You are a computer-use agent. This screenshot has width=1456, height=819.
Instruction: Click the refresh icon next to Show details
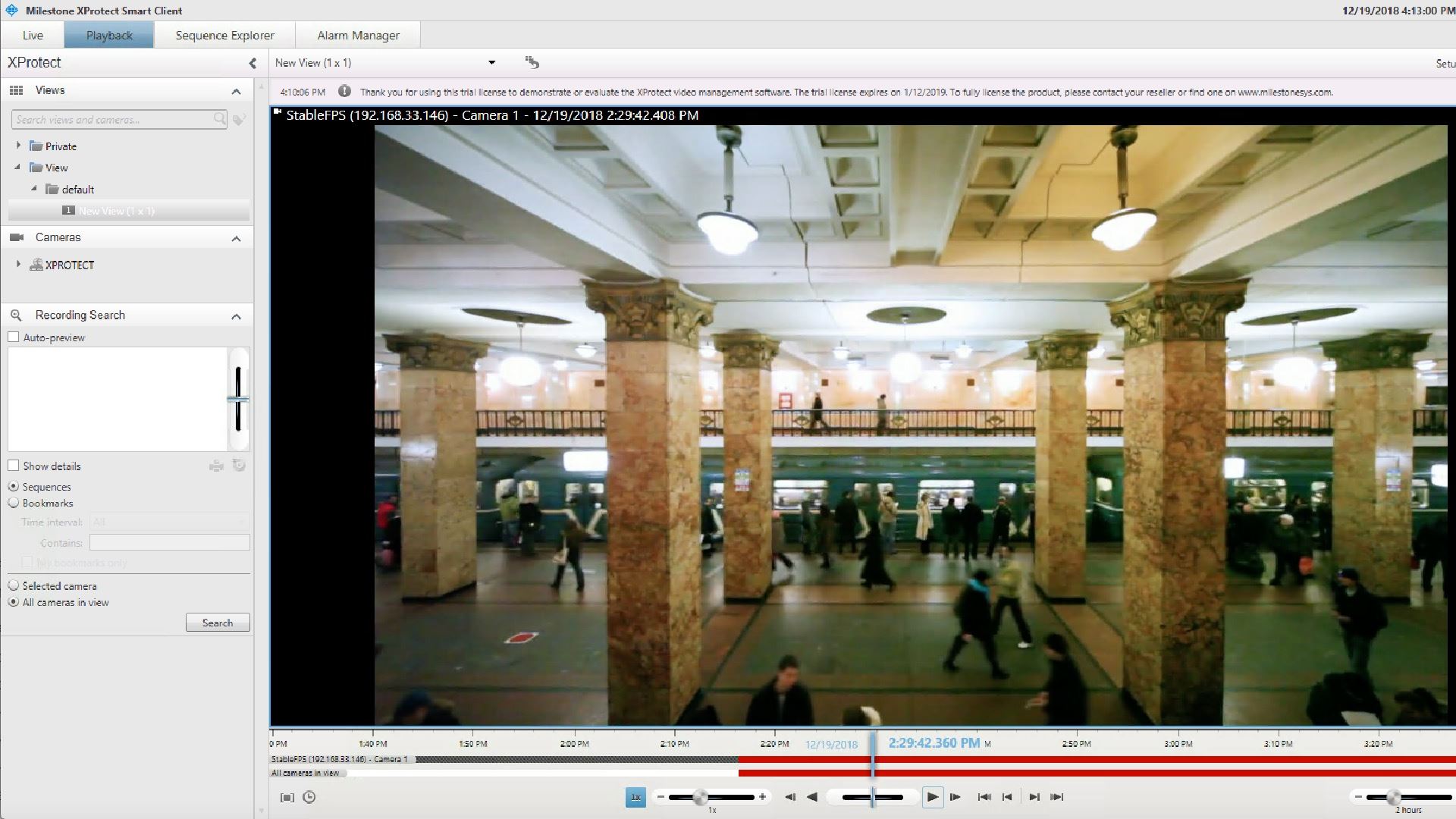click(239, 465)
